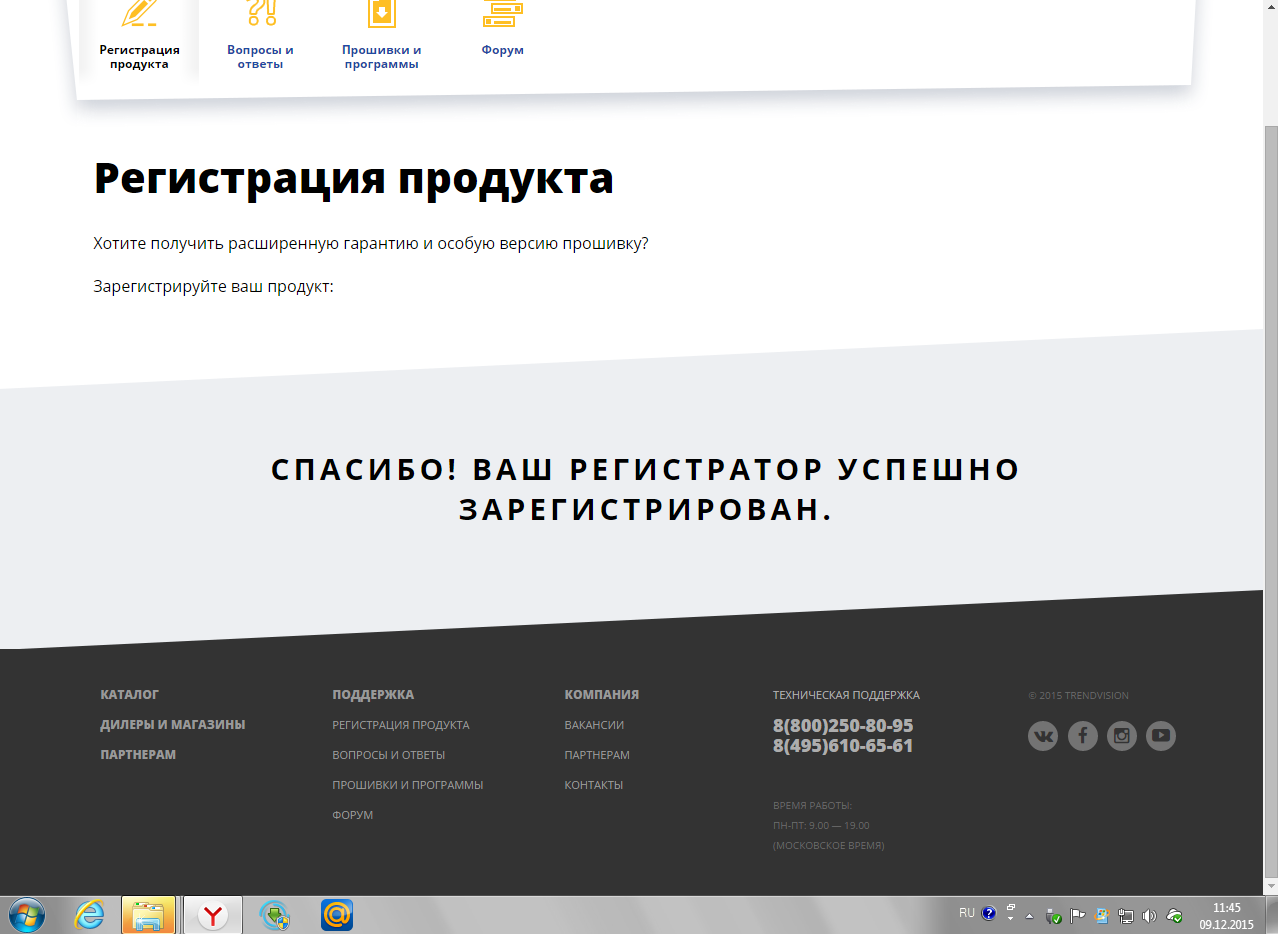Viewport: 1278px width, 934px height.
Task: Click the YouTube icon in footer
Action: 1161,736
